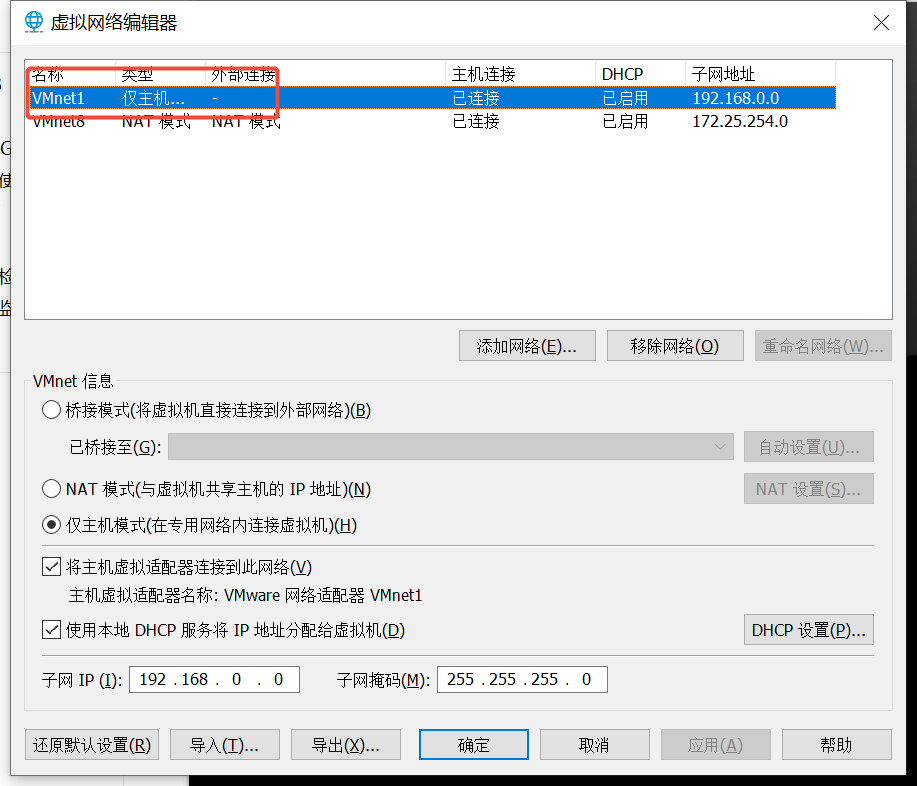Click the 重命名网络(W)... button
917x786 pixels.
point(823,346)
